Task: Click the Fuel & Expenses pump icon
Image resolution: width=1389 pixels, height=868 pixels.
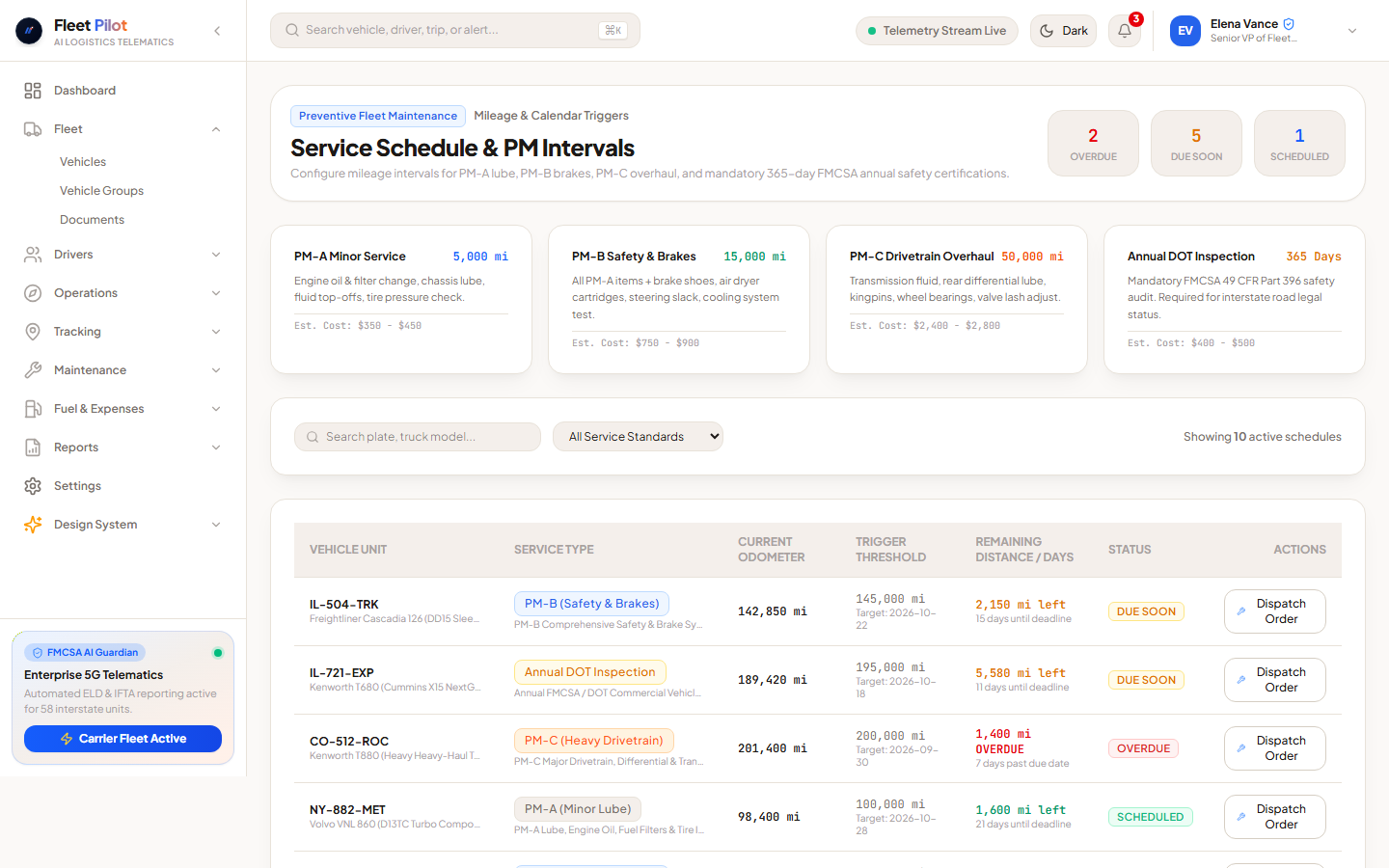Action: click(x=33, y=409)
